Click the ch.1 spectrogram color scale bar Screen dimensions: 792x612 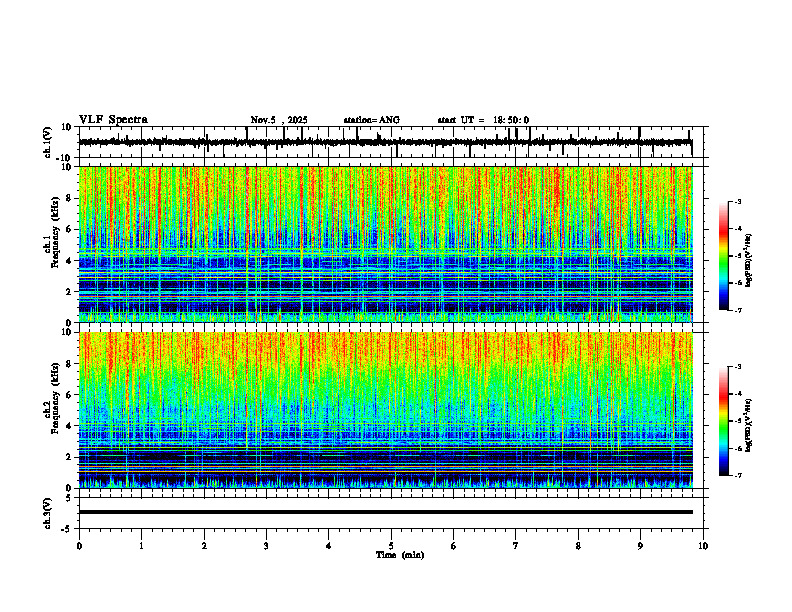[724, 256]
